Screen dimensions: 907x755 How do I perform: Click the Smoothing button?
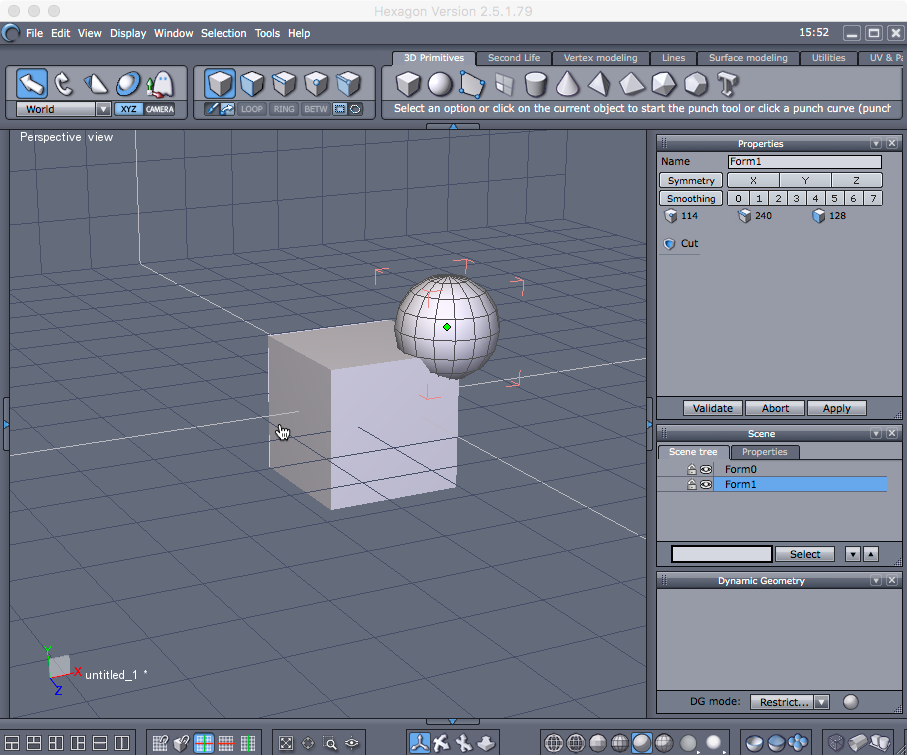coord(691,198)
